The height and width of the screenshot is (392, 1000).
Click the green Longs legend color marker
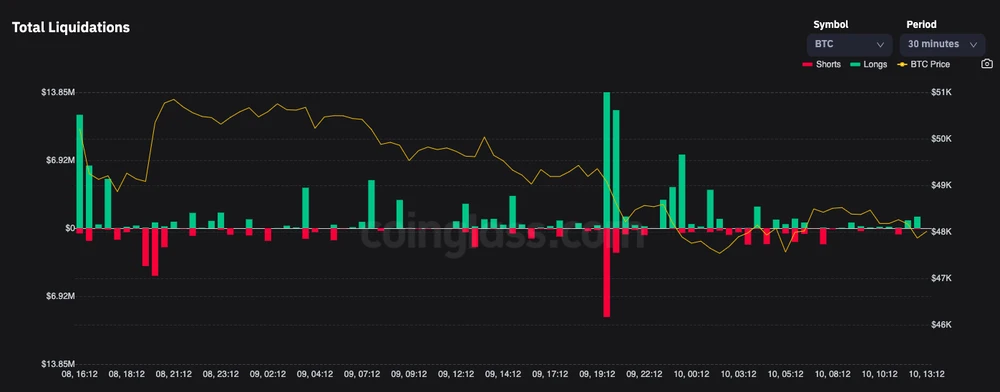coord(855,64)
